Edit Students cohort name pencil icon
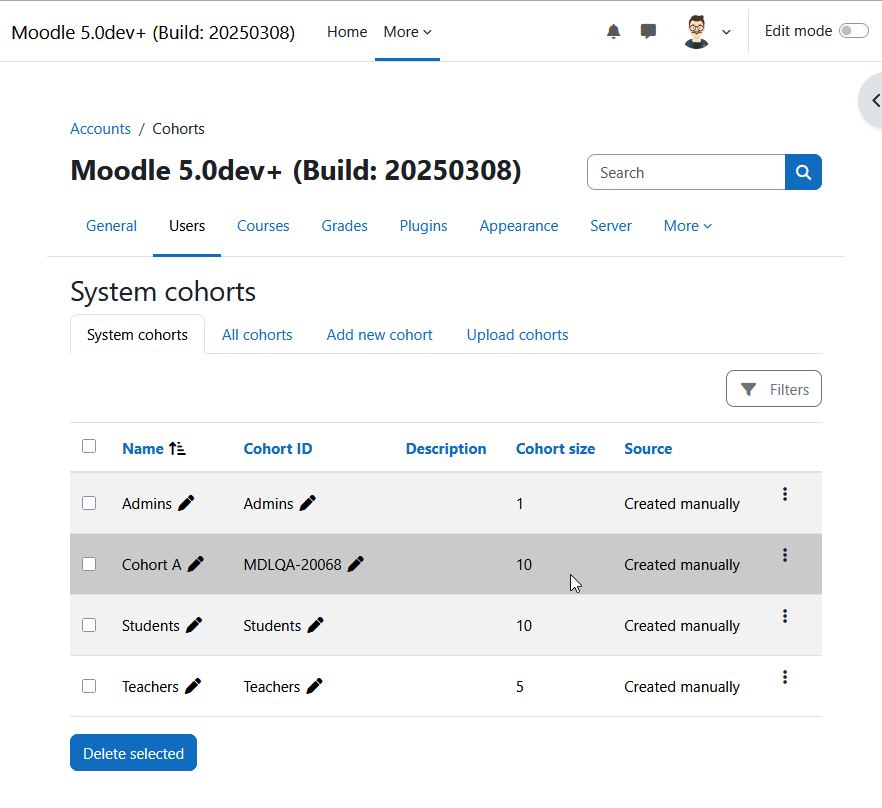 [x=194, y=625]
